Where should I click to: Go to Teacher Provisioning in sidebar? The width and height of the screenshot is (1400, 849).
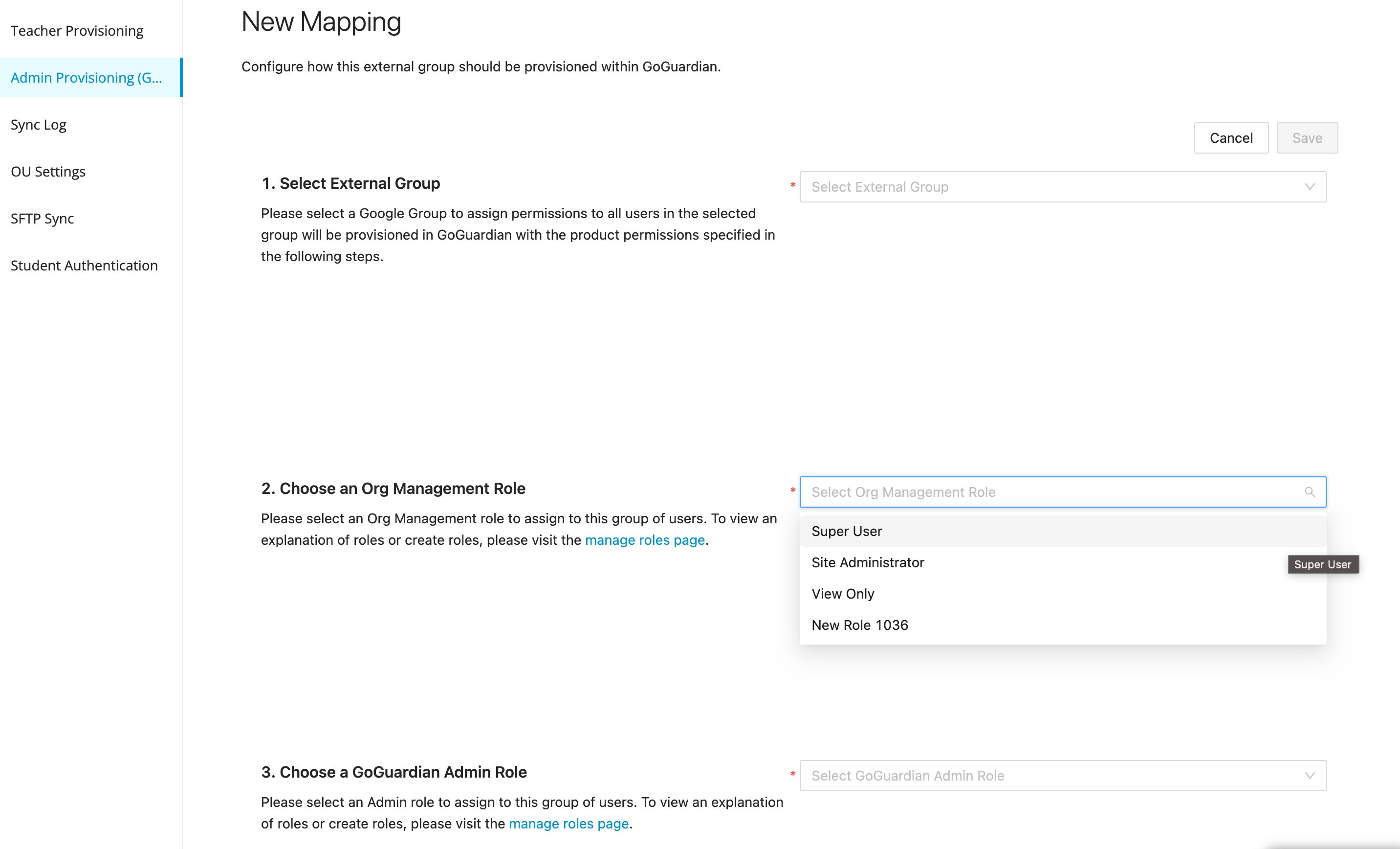pyautogui.click(x=77, y=31)
